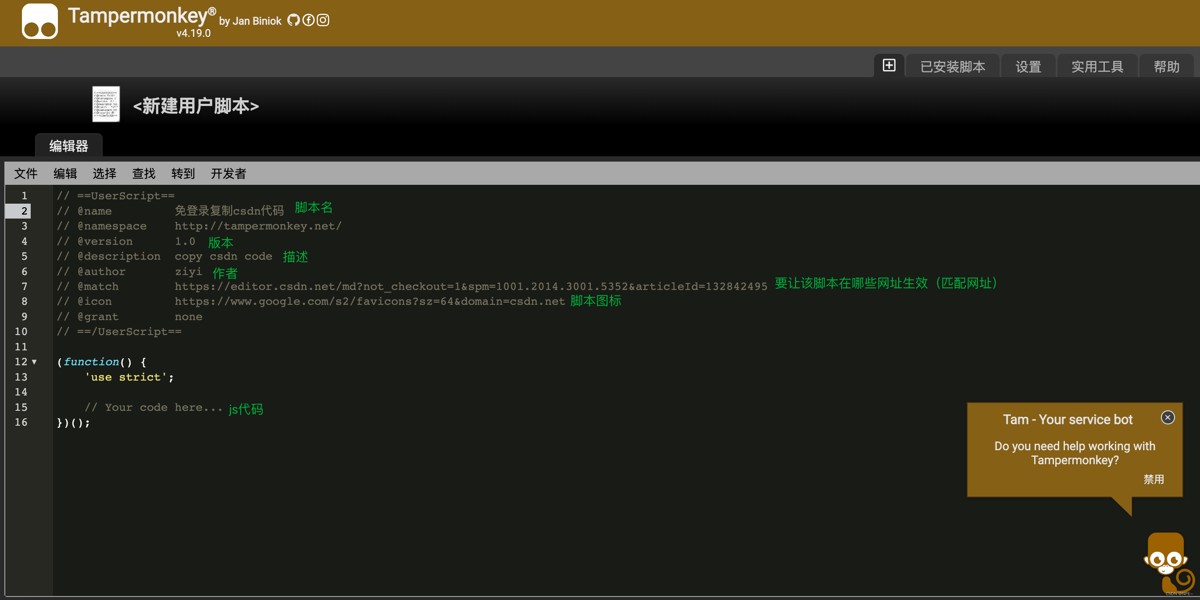Image resolution: width=1200 pixels, height=600 pixels.
Task: Open the Instagram icon link
Action: click(x=323, y=20)
